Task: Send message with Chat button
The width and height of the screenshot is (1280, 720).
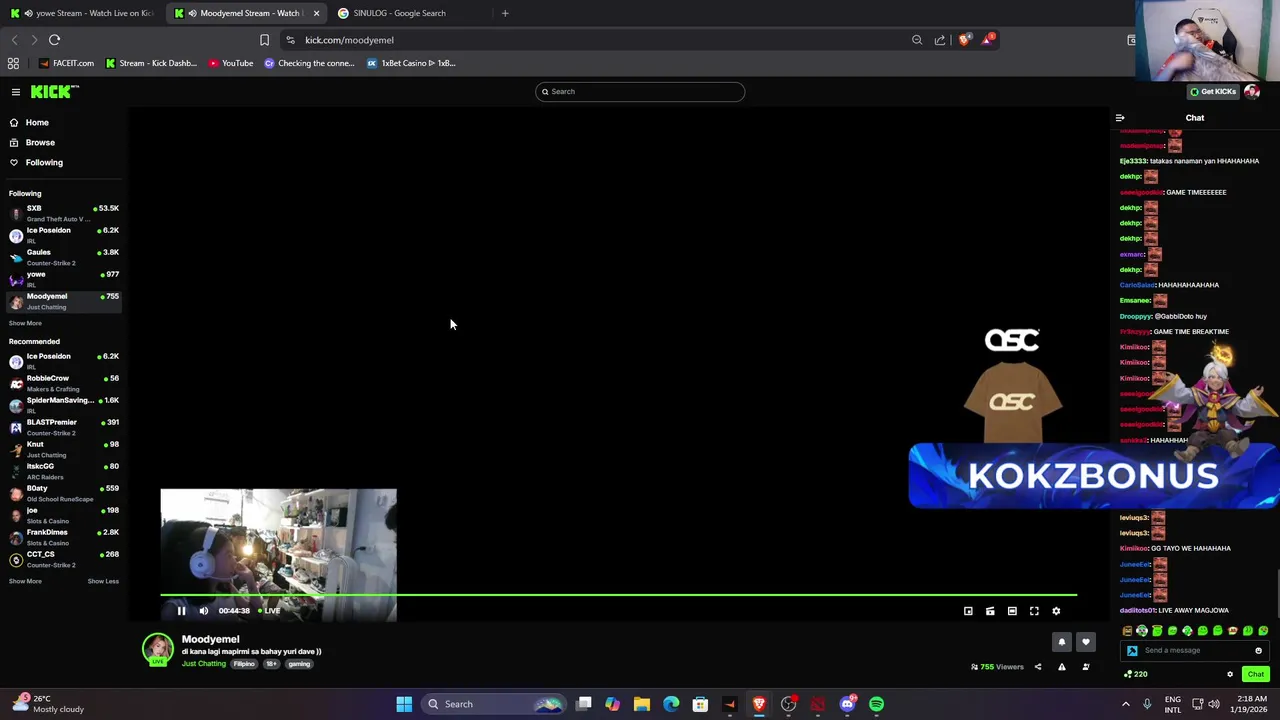Action: click(x=1256, y=674)
